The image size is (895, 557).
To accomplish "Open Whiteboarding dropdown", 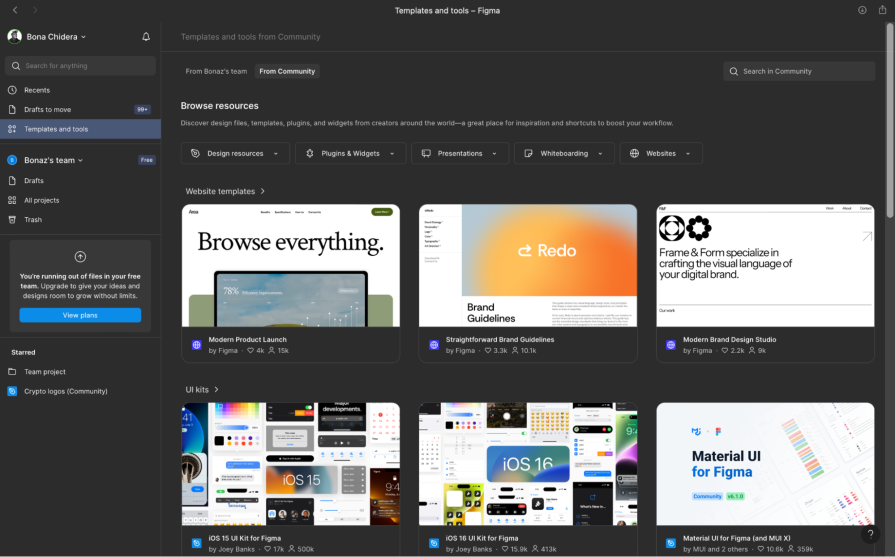I will (564, 154).
